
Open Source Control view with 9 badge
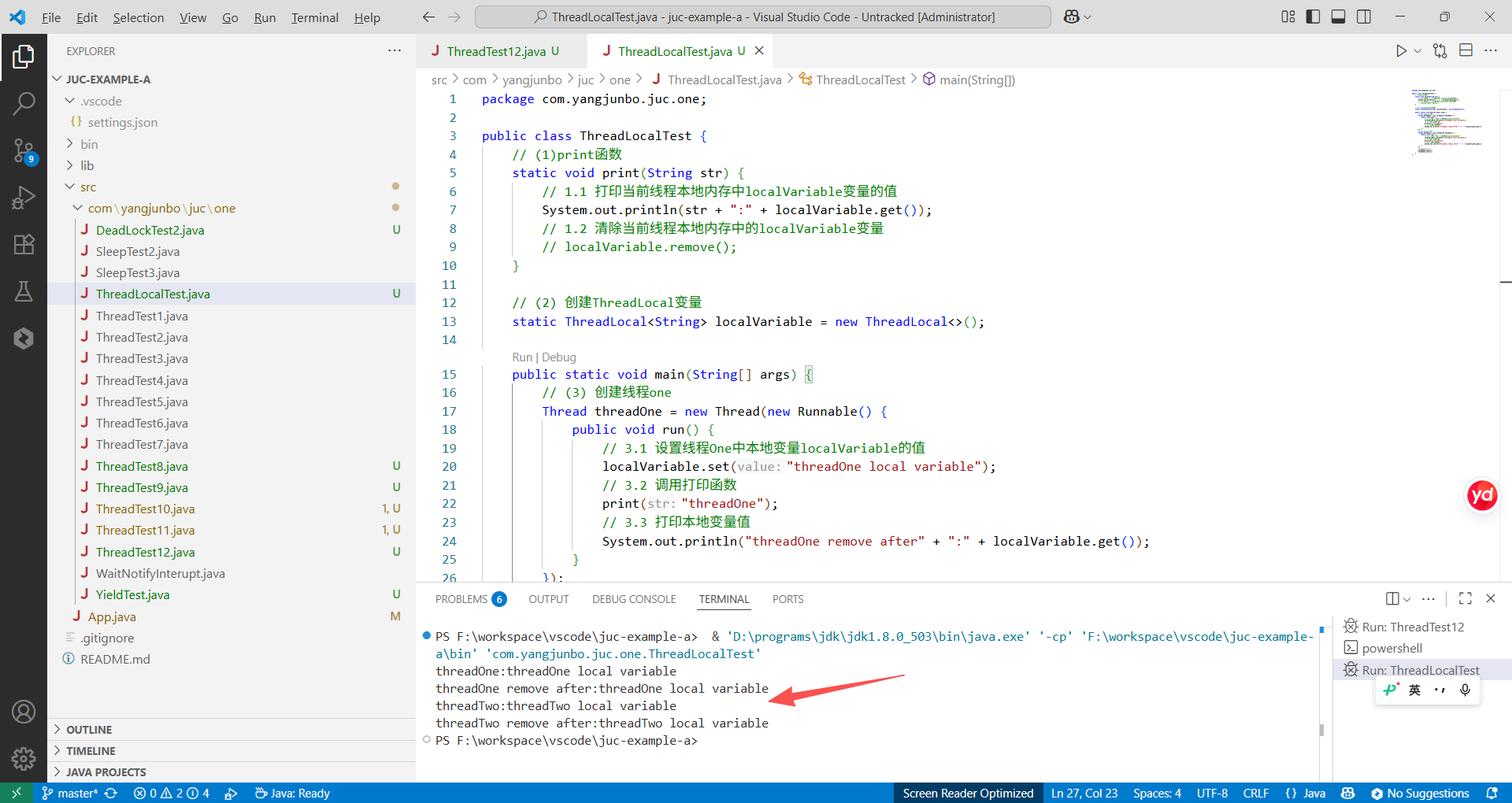tap(24, 150)
